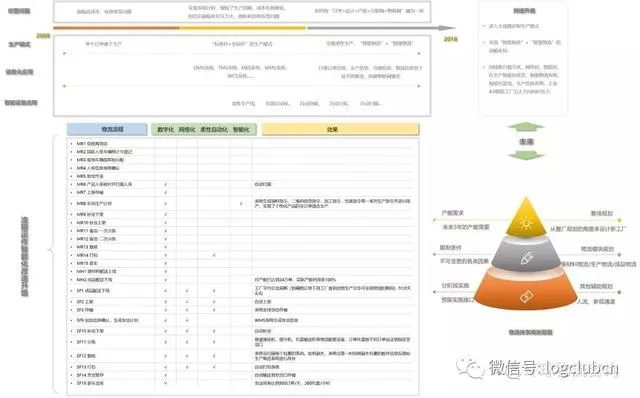Click the 智能化 checkmark in row MR8

(241, 203)
